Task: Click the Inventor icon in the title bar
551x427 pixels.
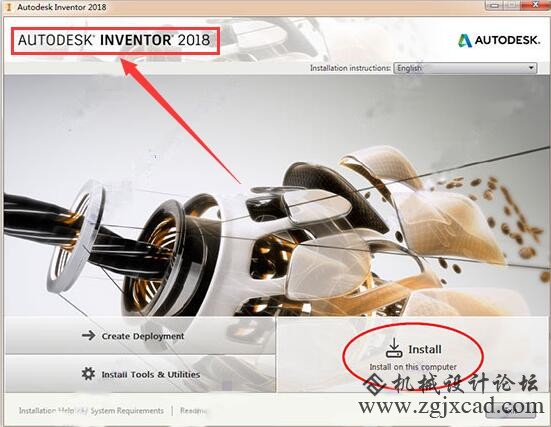Action: coord(9,7)
